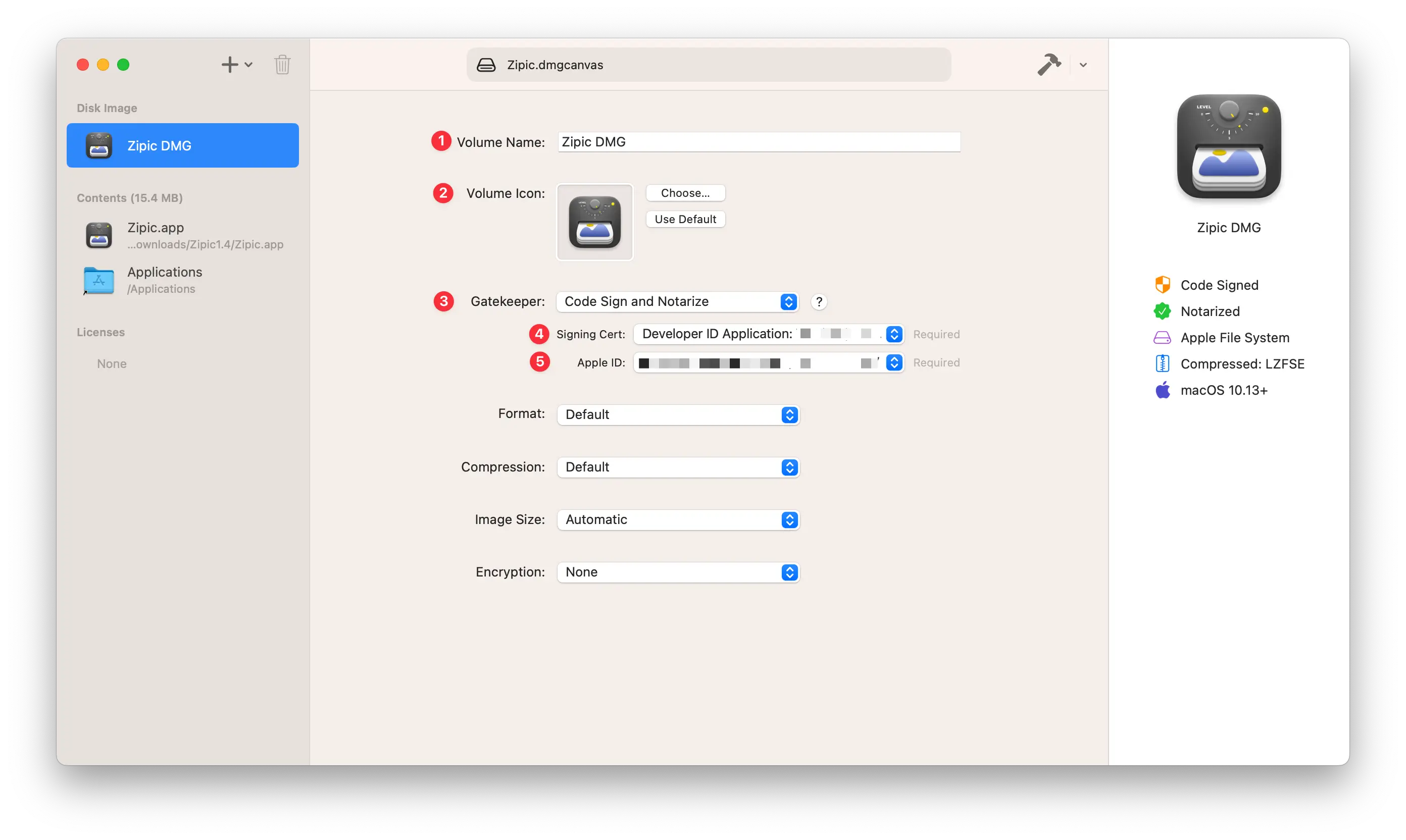
Task: Expand the Add item dropdown arrow
Action: [x=248, y=65]
